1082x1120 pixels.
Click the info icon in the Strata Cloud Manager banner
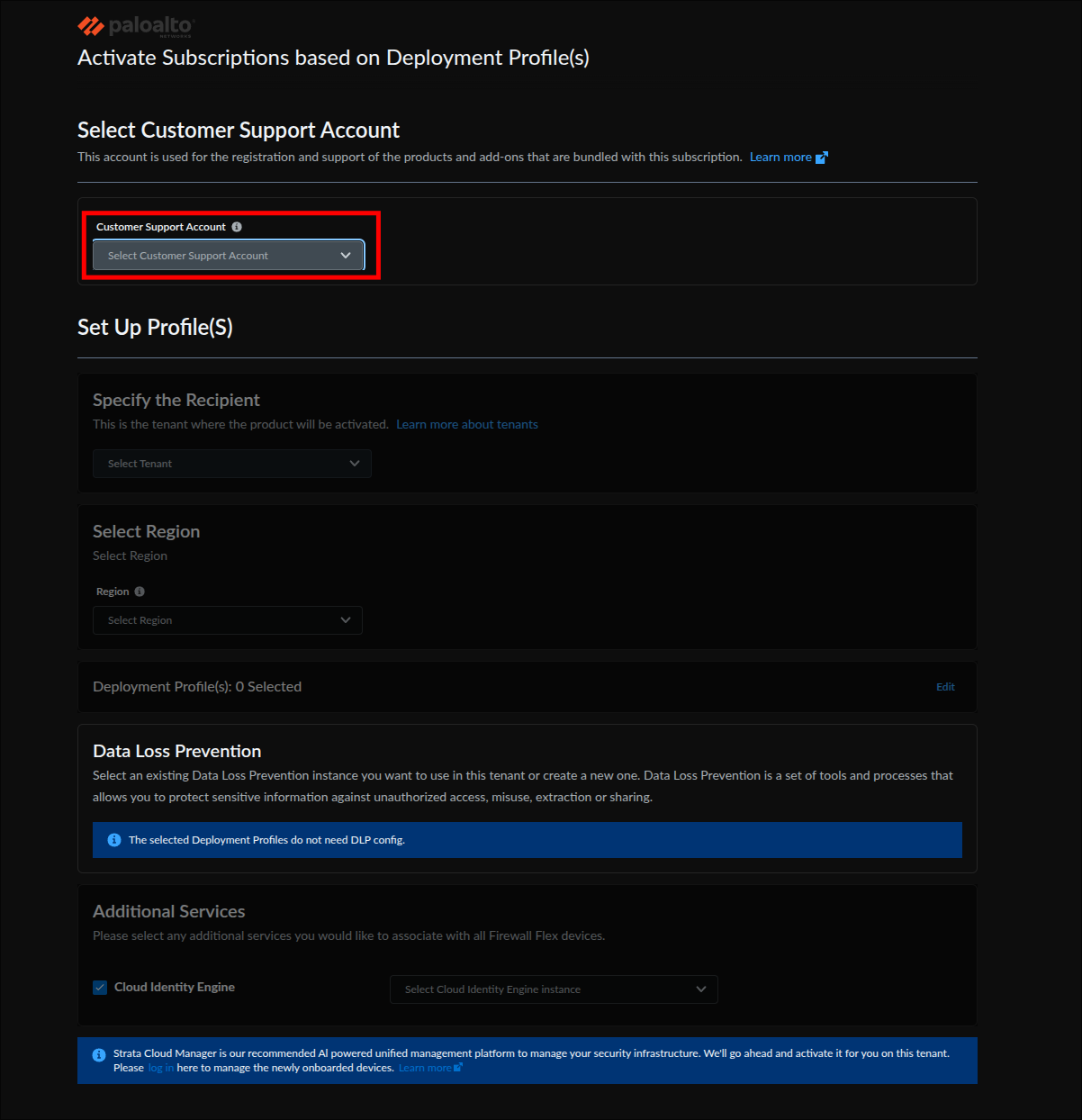click(99, 1054)
